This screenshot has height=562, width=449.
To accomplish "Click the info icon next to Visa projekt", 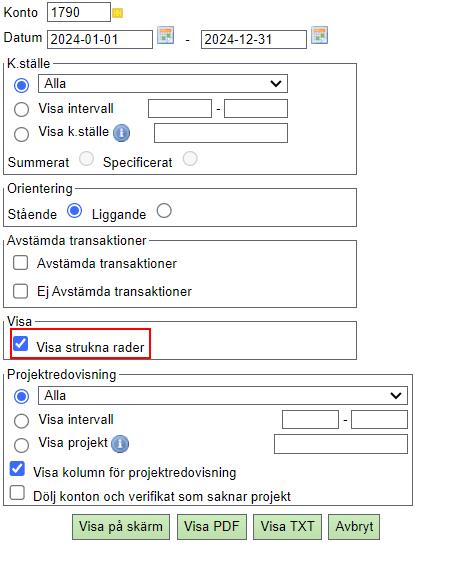I will pyautogui.click(x=120, y=444).
